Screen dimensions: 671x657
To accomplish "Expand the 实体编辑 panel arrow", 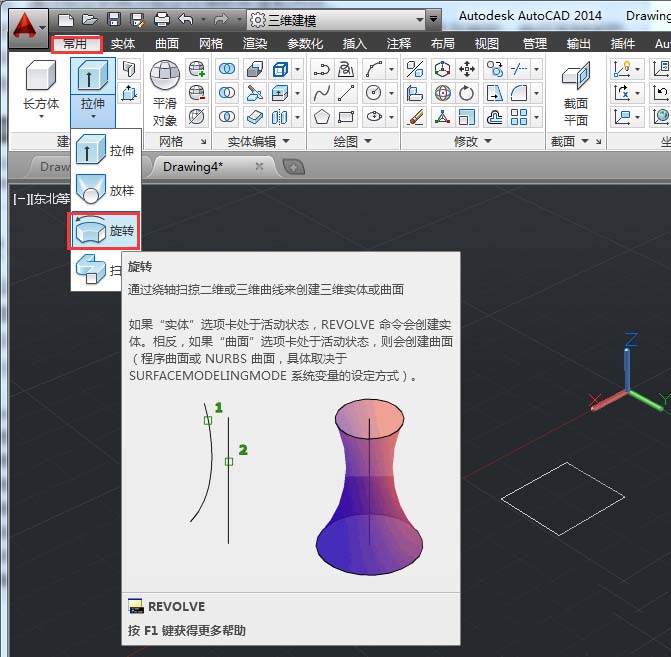I will 286,141.
